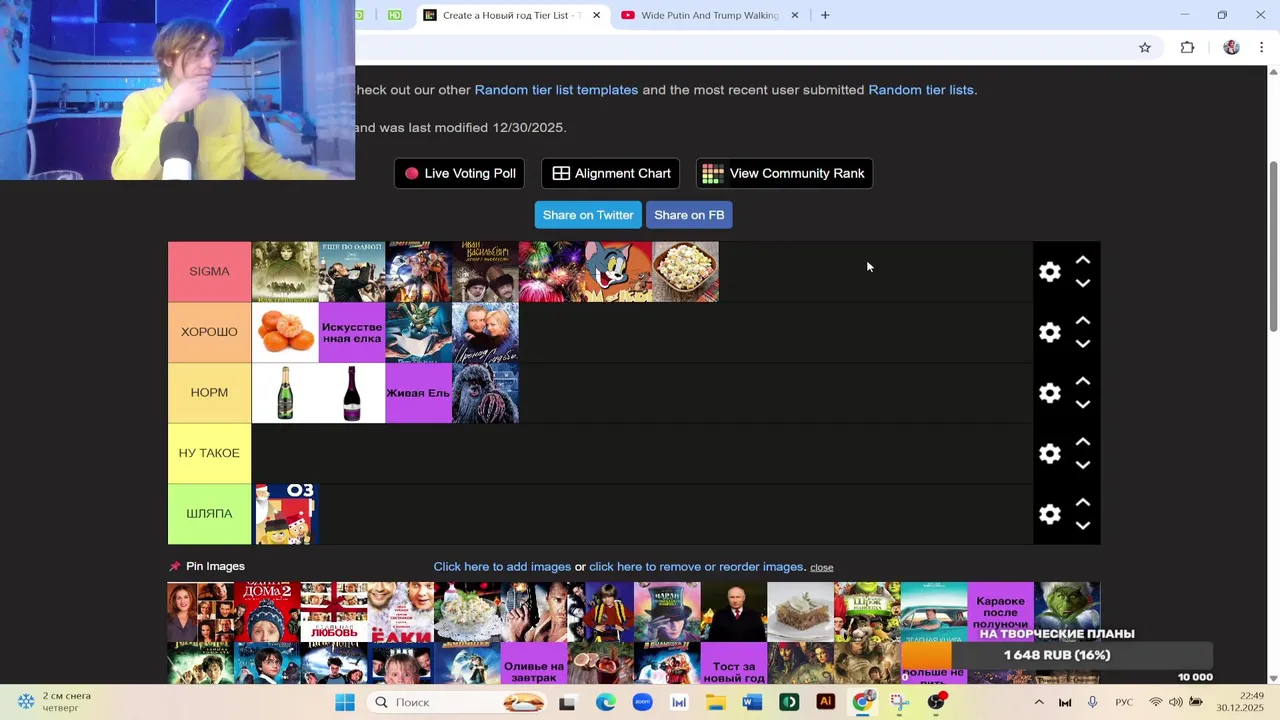Open Chrome profile avatar
Image resolution: width=1280 pixels, height=720 pixels.
click(1231, 47)
